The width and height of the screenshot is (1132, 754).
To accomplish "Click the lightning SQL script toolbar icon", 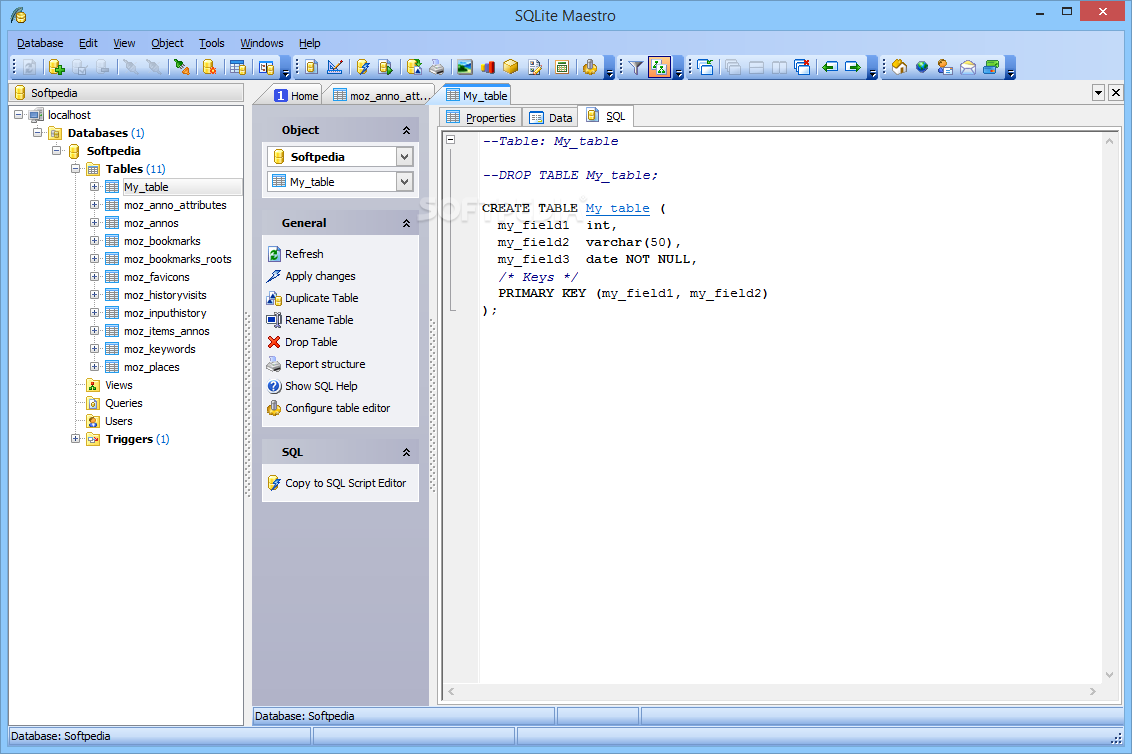I will coord(363,67).
